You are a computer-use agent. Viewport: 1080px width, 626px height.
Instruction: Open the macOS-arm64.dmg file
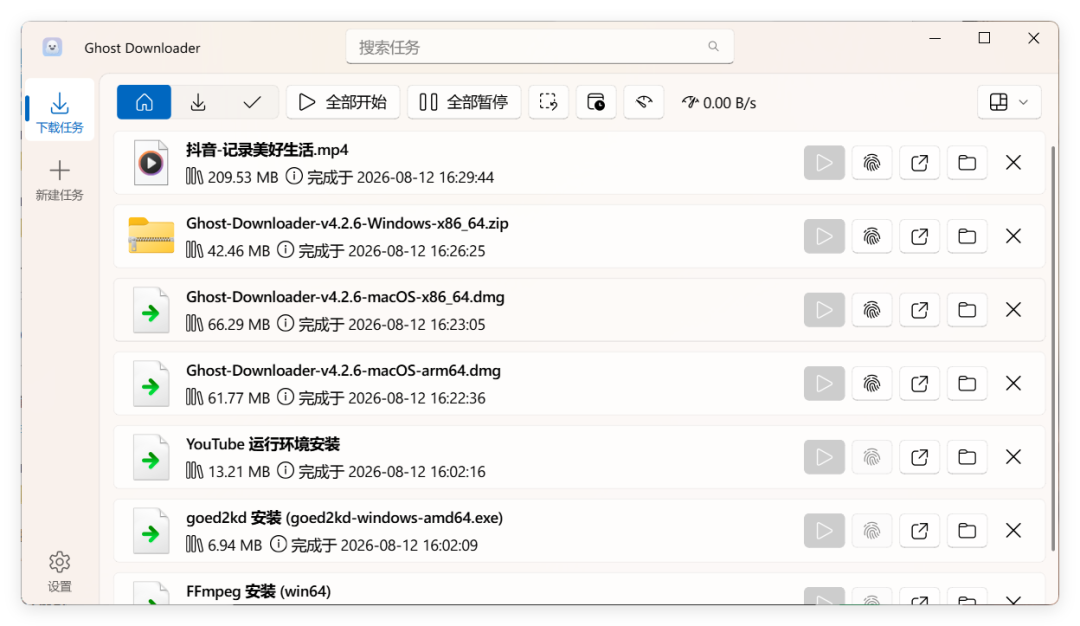(x=920, y=384)
